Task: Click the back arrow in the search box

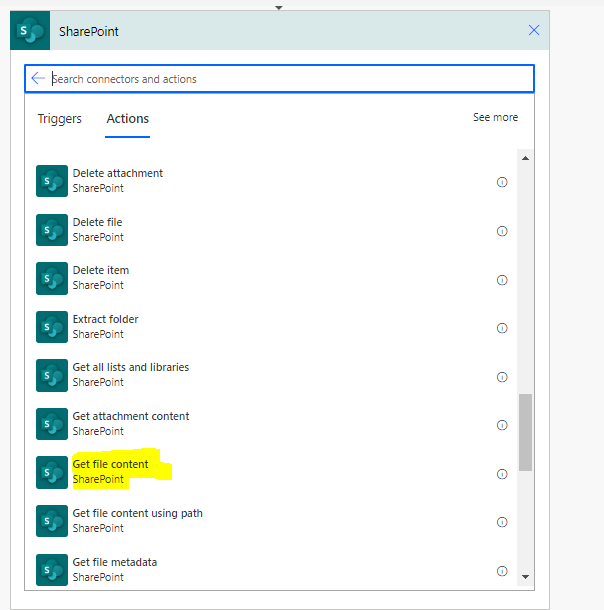Action: 38,79
